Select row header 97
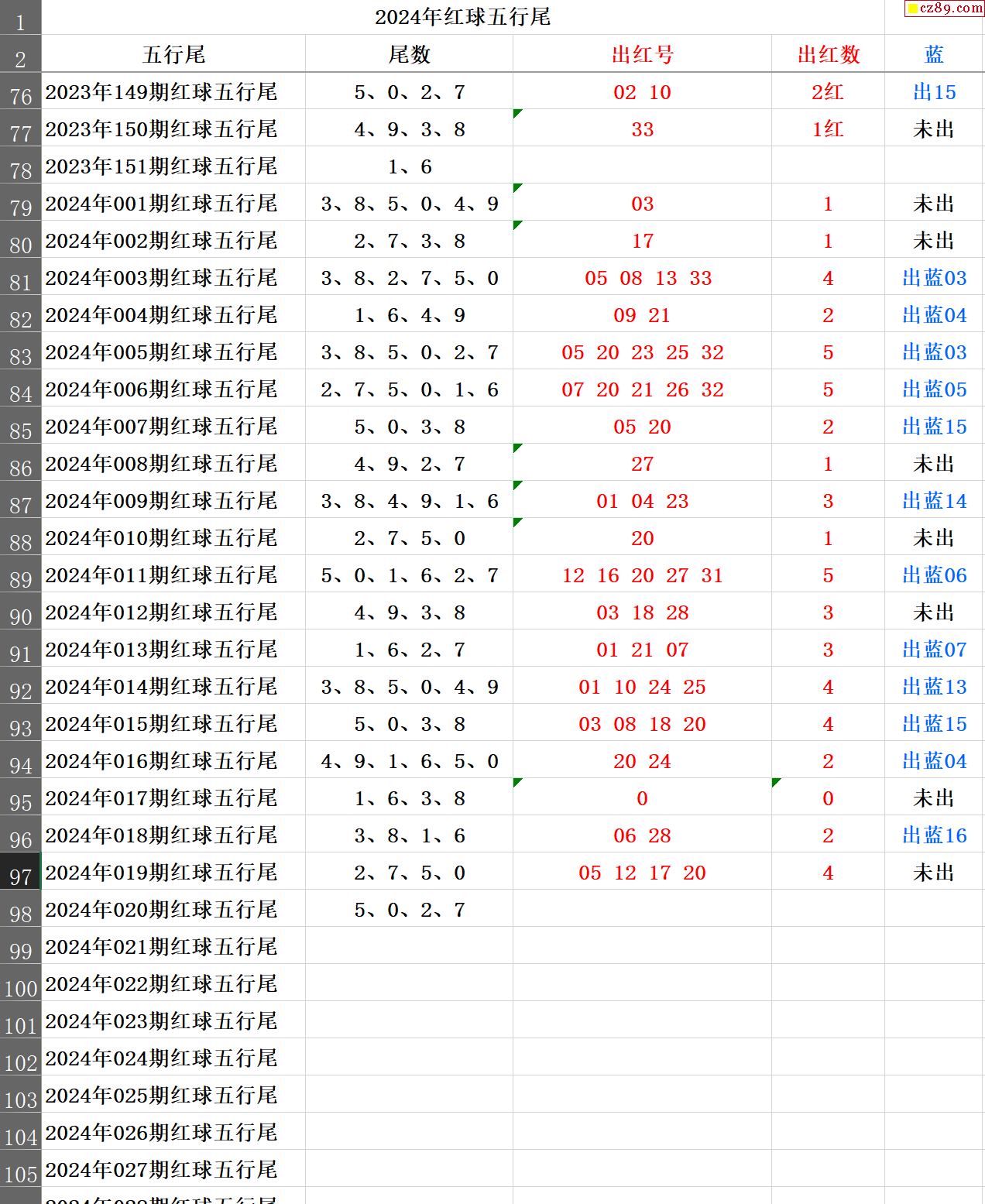The image size is (985, 1204). point(20,873)
